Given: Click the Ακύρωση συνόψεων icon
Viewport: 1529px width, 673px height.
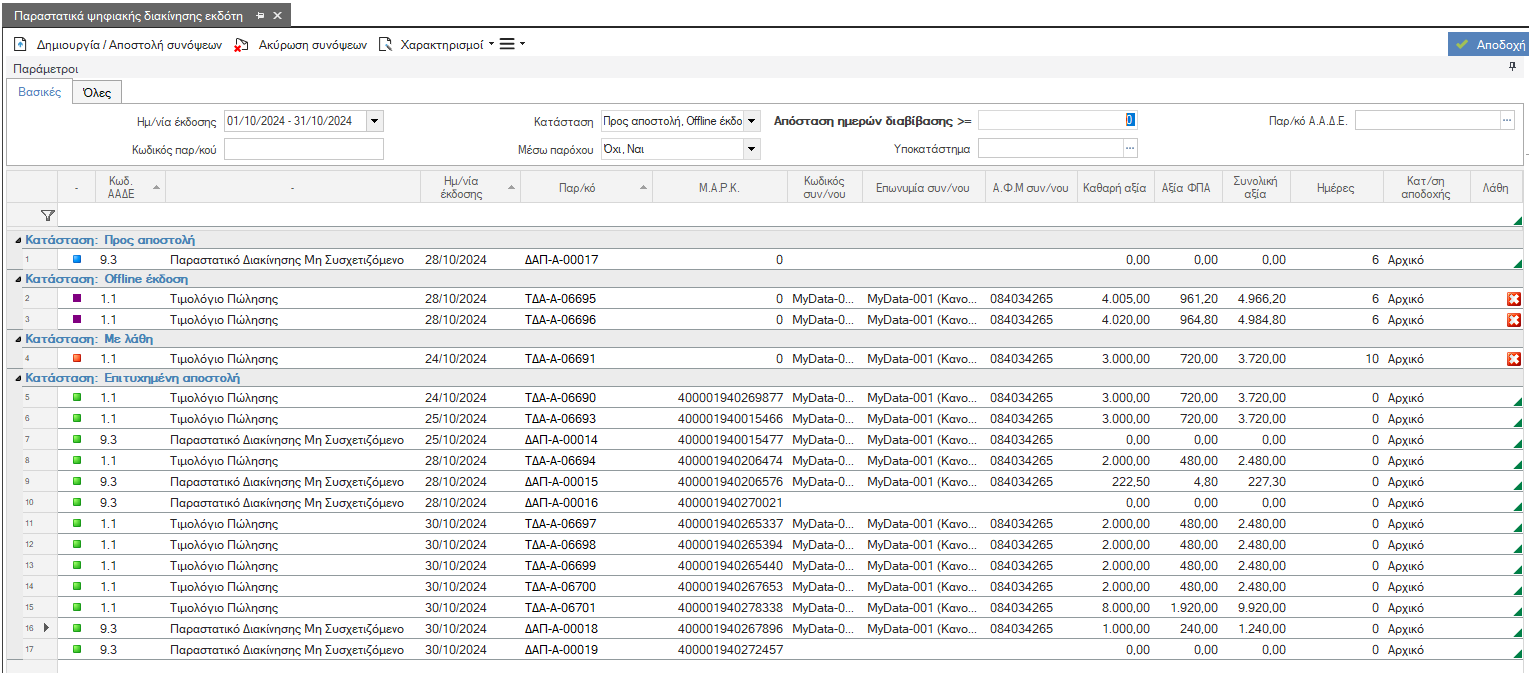Looking at the screenshot, I should point(240,44).
